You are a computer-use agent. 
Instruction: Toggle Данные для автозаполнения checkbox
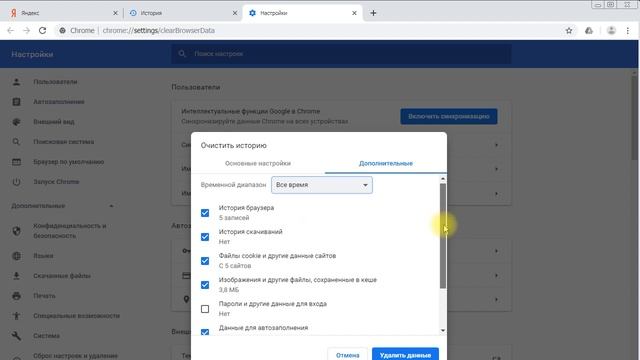click(205, 332)
